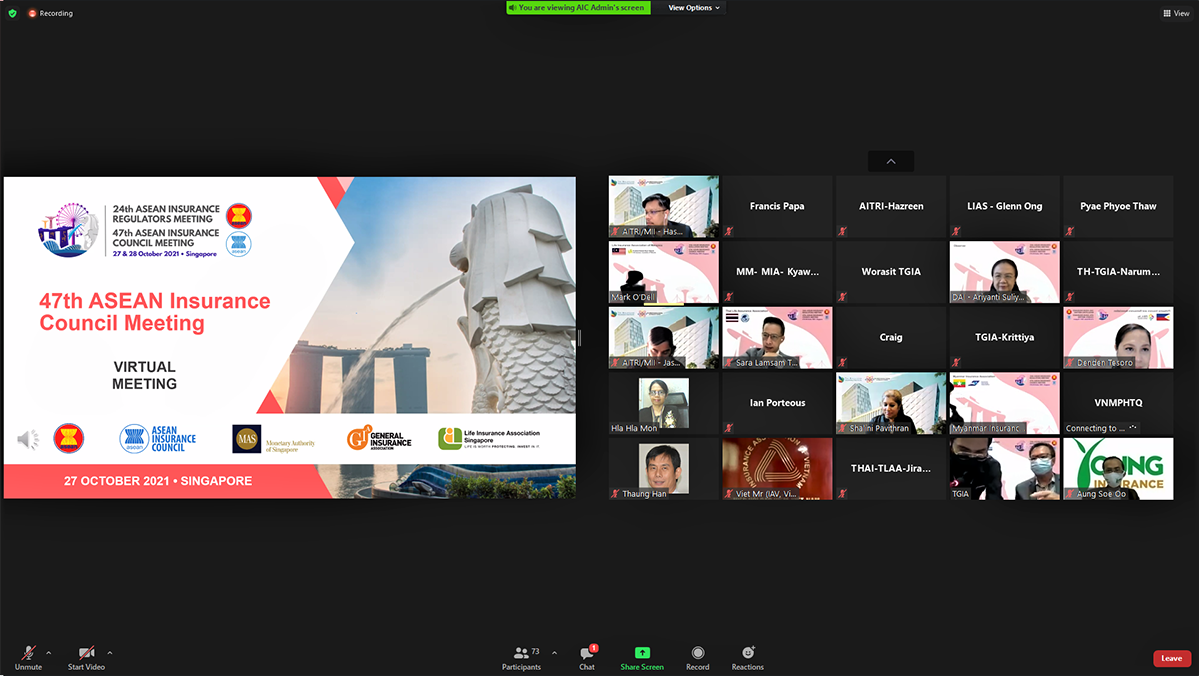
Task: Select Worasit TGIA participant tile
Action: [x=891, y=272]
